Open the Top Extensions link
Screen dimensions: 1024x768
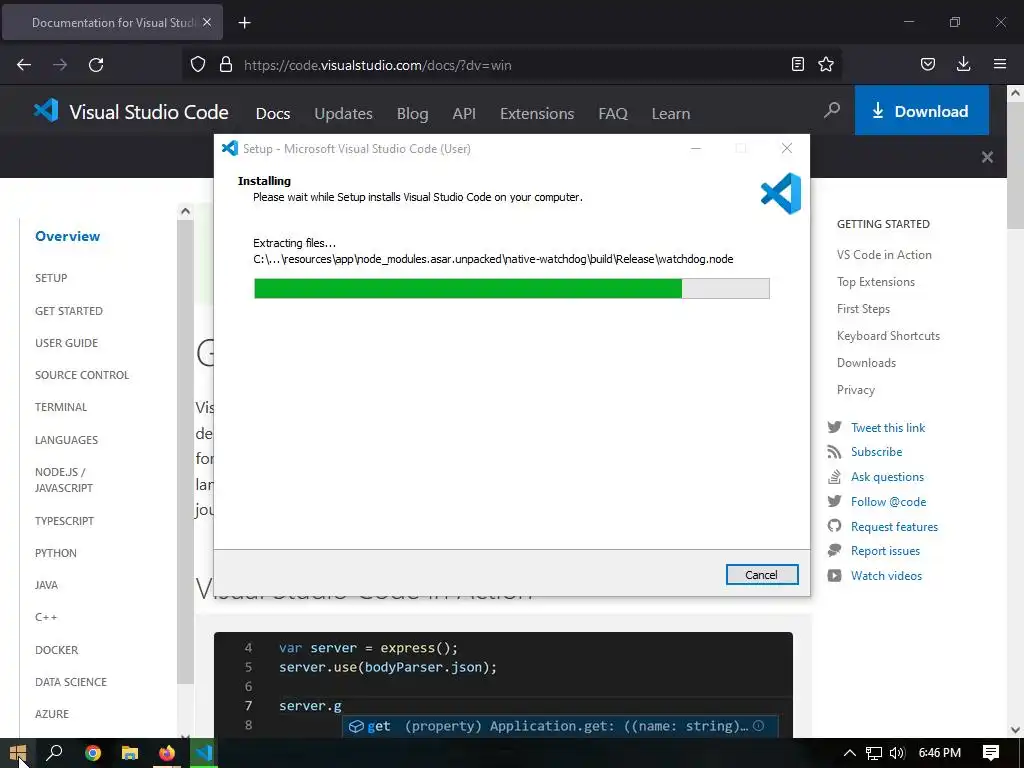(876, 281)
